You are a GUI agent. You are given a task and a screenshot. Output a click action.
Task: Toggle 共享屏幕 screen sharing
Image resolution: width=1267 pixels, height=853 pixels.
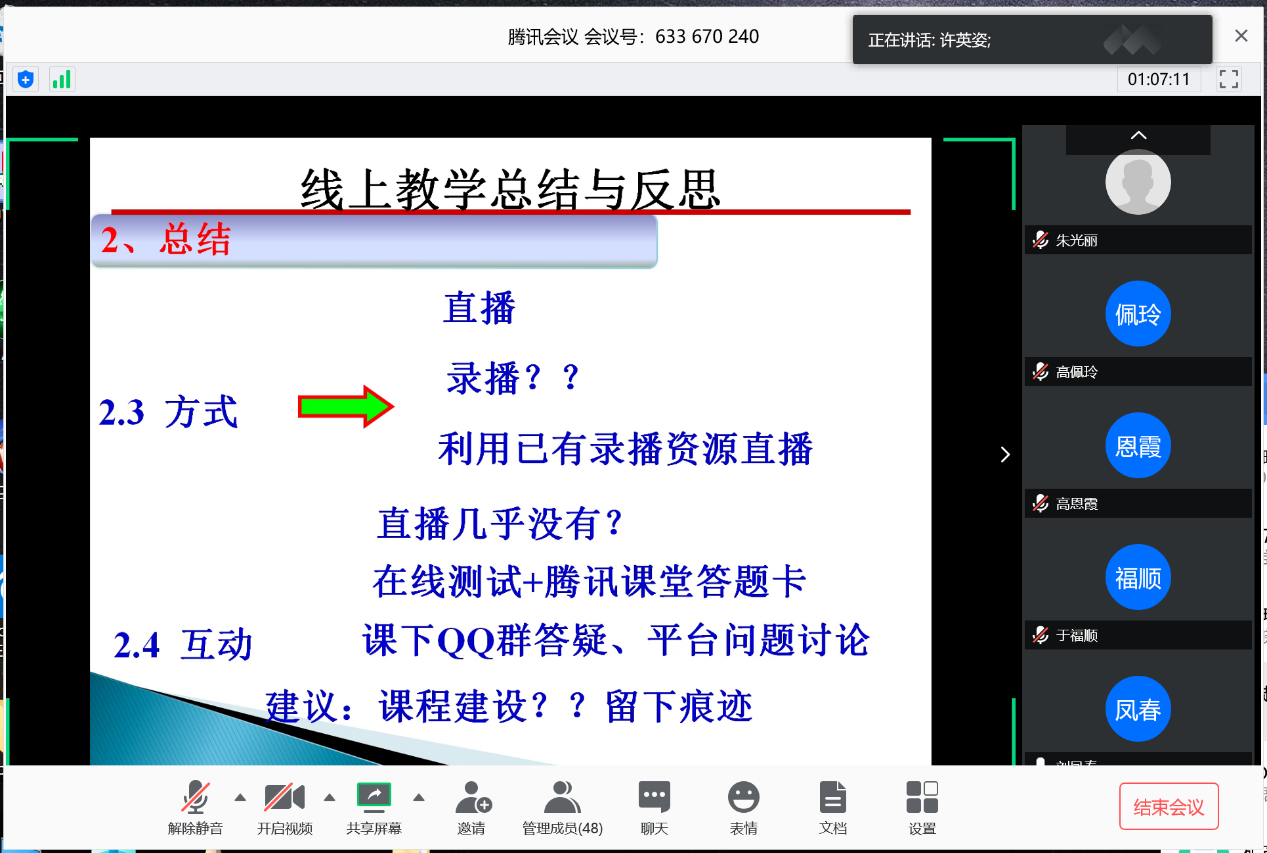(374, 807)
